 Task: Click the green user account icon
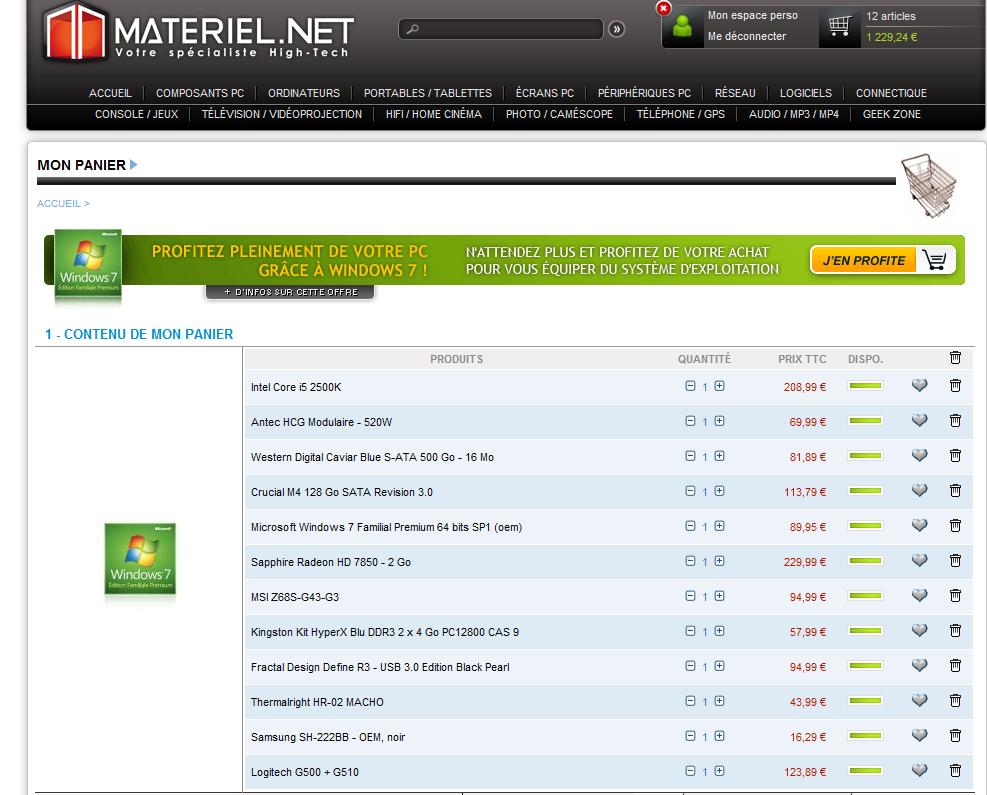[x=683, y=27]
